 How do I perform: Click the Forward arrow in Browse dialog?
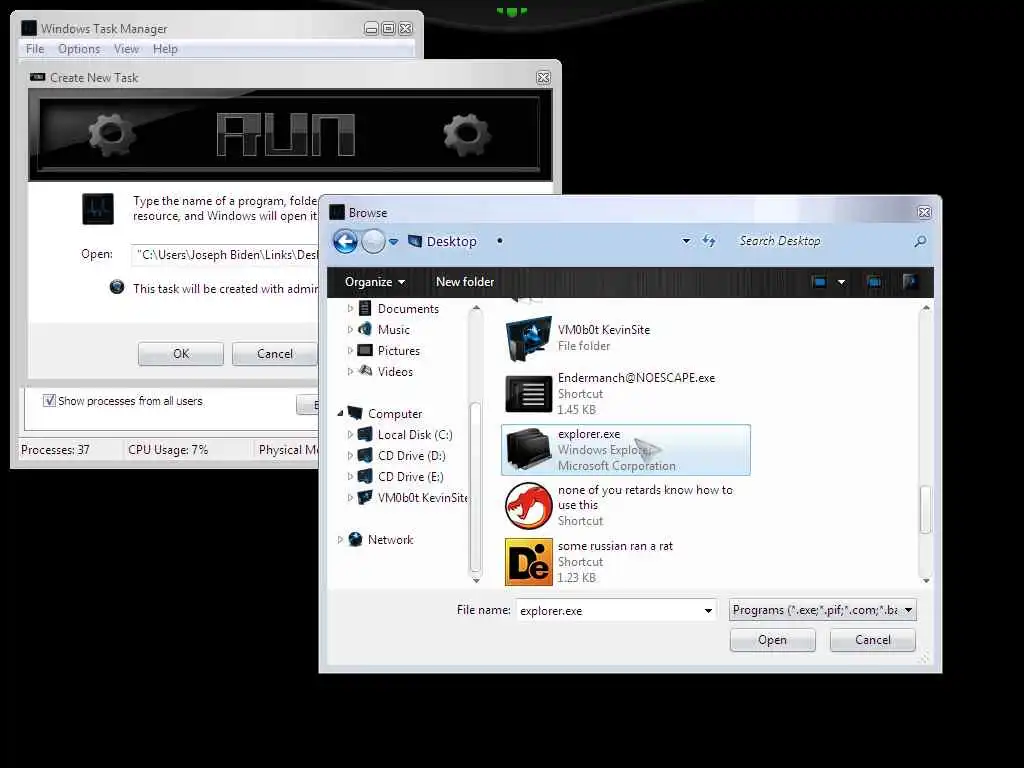coord(373,242)
